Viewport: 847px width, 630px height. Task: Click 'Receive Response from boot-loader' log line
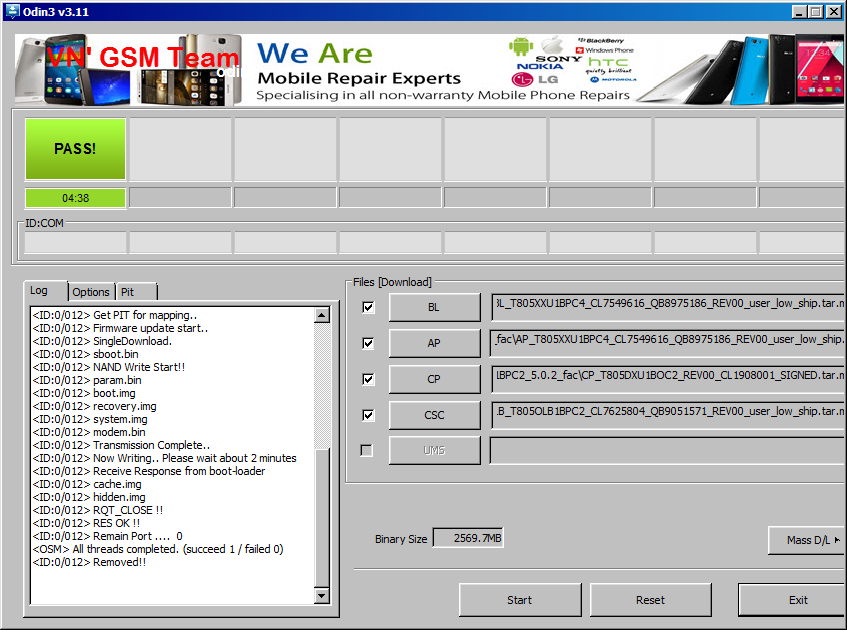point(149,471)
